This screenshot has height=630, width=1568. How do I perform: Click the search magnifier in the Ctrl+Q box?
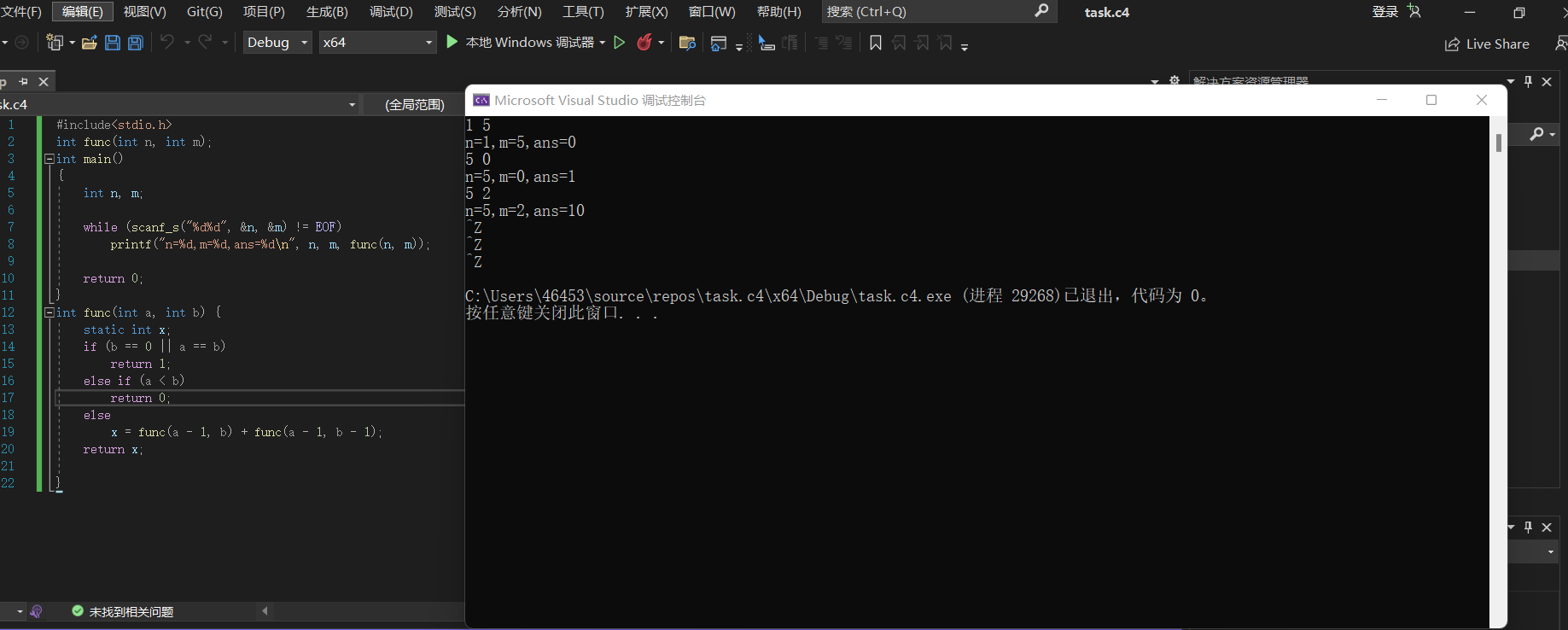tap(1041, 11)
